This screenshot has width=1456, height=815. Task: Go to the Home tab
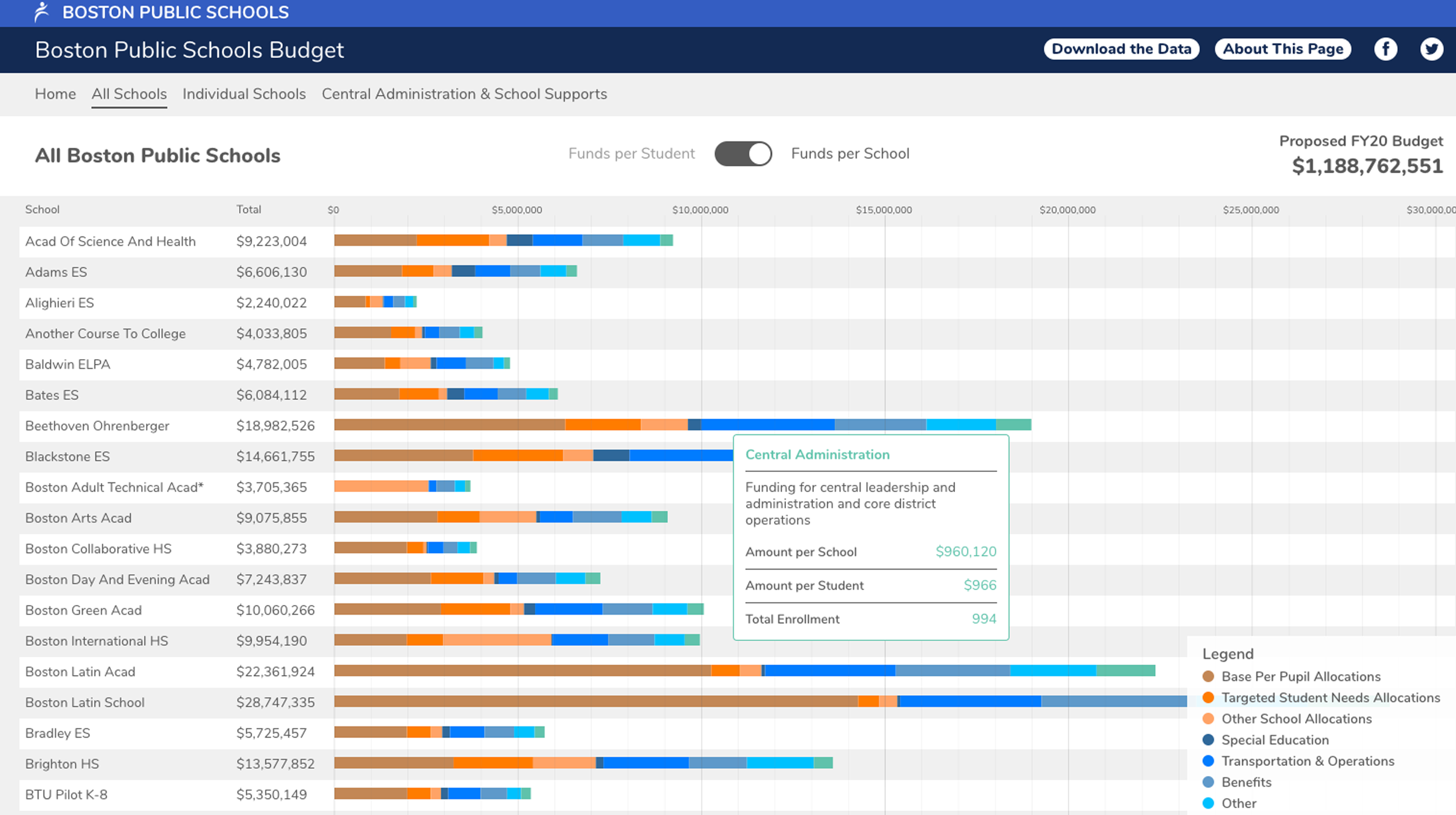[x=55, y=94]
